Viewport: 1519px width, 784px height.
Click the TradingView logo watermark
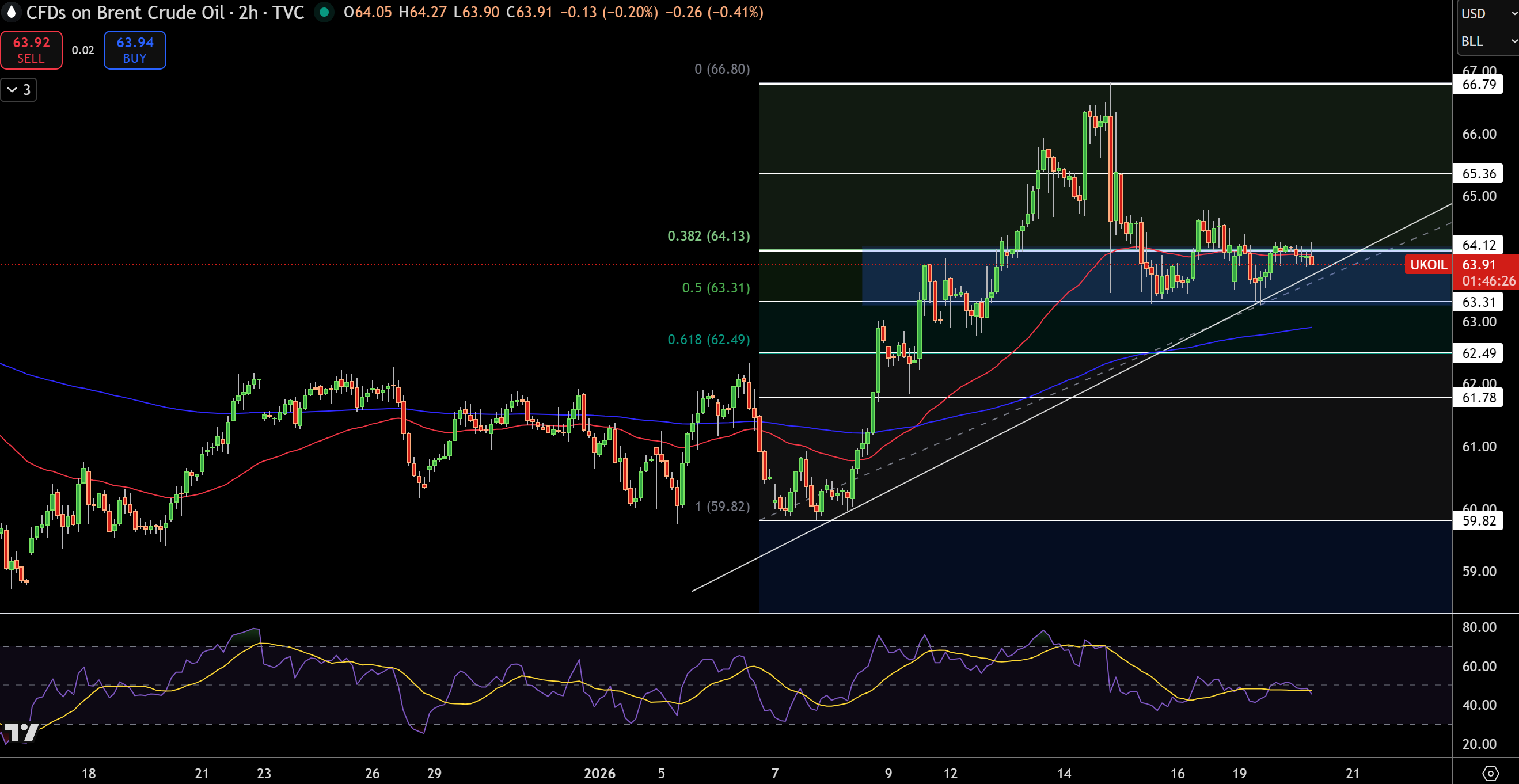pyautogui.click(x=21, y=733)
